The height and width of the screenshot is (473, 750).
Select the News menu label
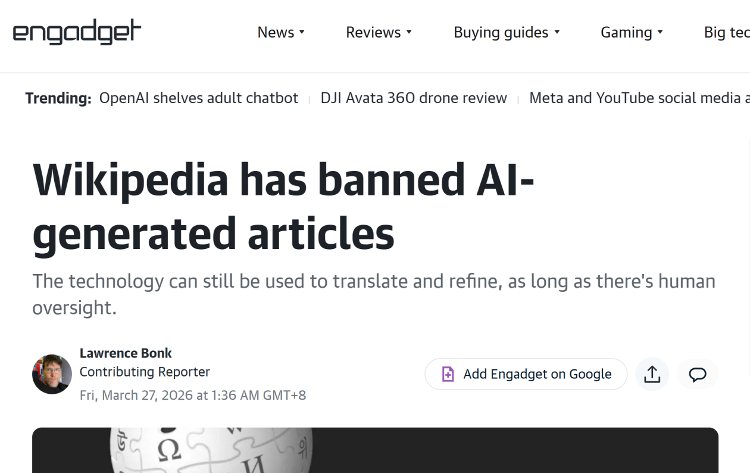[275, 32]
